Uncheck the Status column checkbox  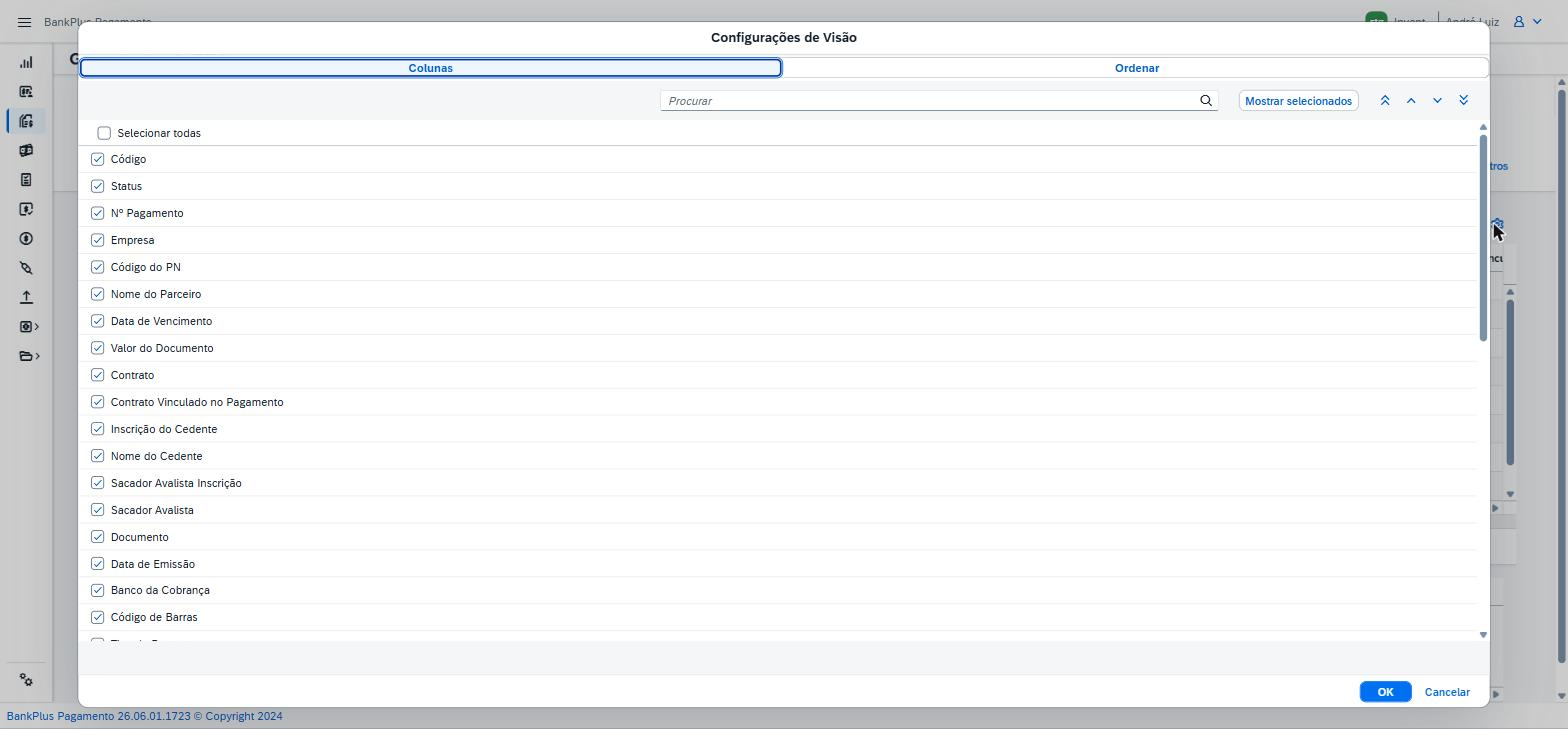pos(97,186)
